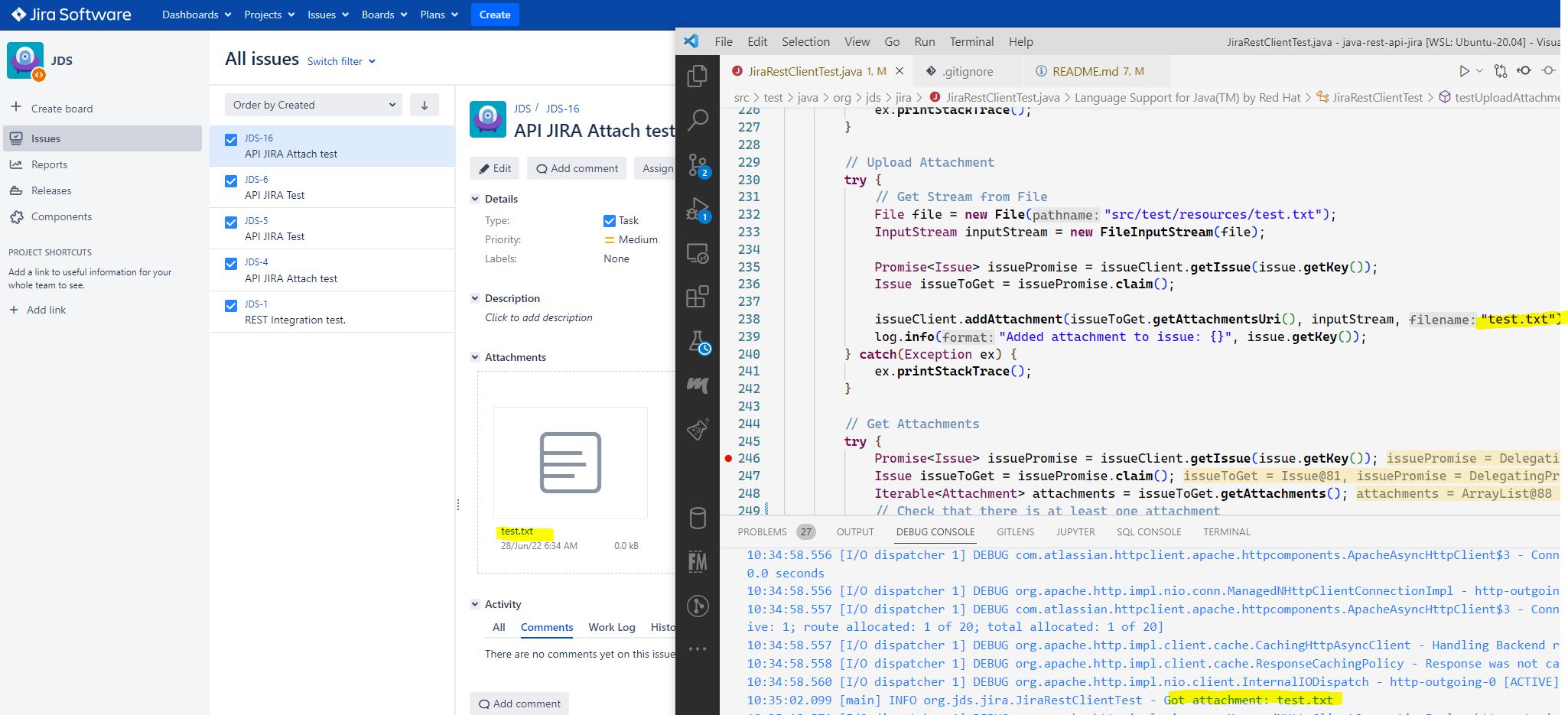Open GitLens icon in activity bar

[x=698, y=606]
